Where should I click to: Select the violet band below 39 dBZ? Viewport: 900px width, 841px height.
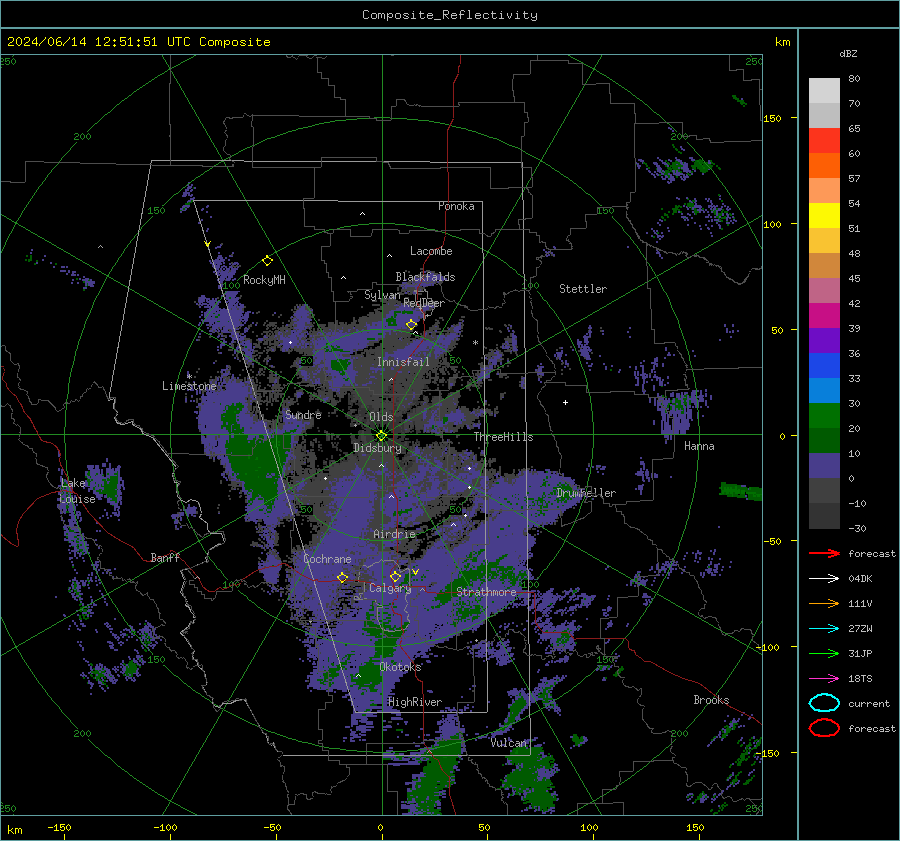tap(824, 341)
